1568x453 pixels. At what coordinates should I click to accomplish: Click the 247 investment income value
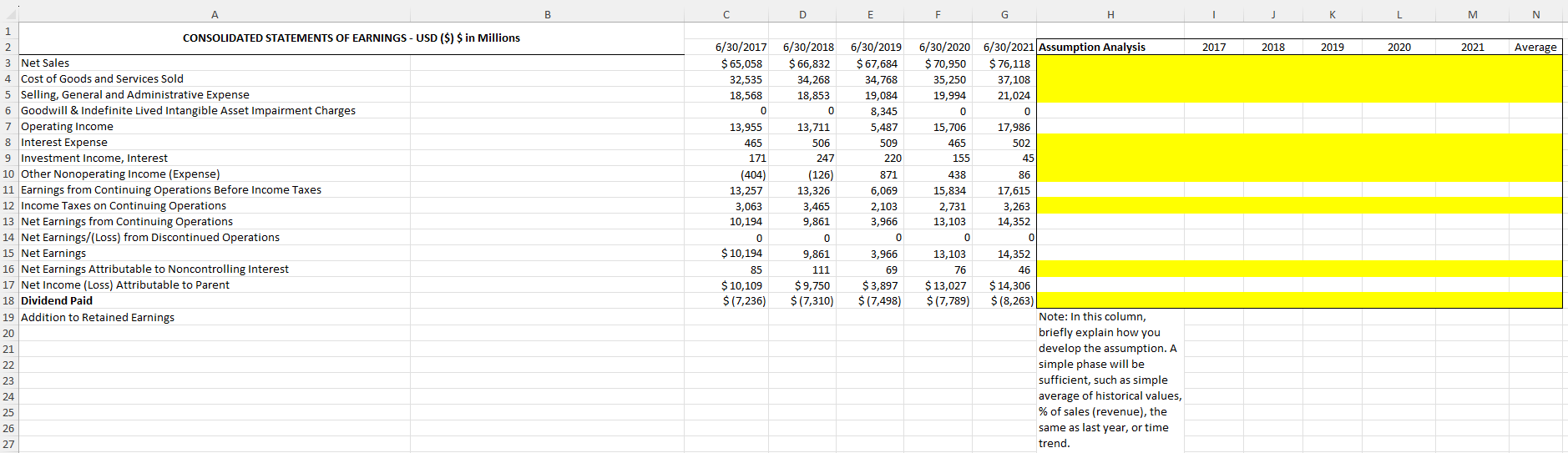[x=802, y=158]
